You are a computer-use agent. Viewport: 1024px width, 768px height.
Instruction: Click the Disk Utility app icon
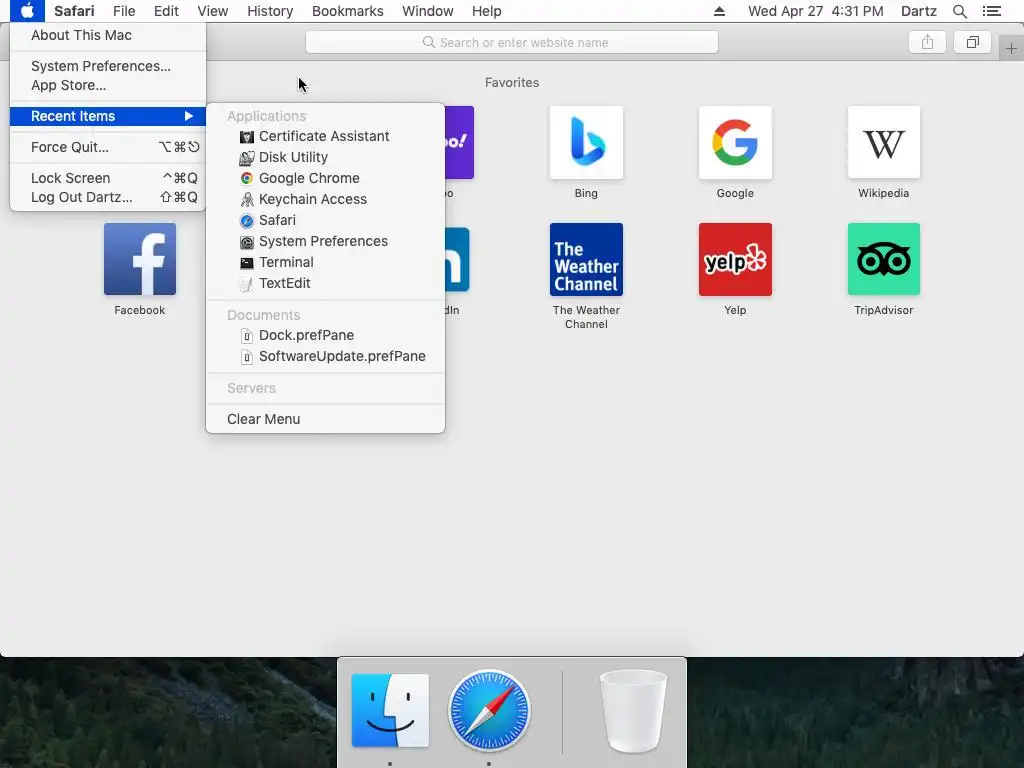click(247, 157)
